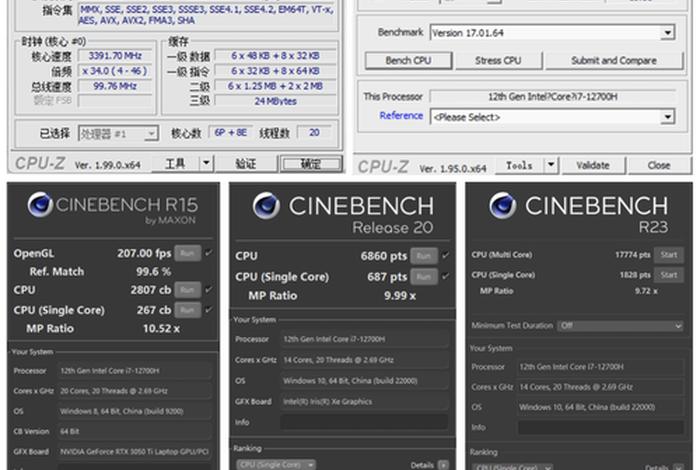Click the Info field in Cinebench R23
This screenshot has width=700, height=470.
point(600,427)
